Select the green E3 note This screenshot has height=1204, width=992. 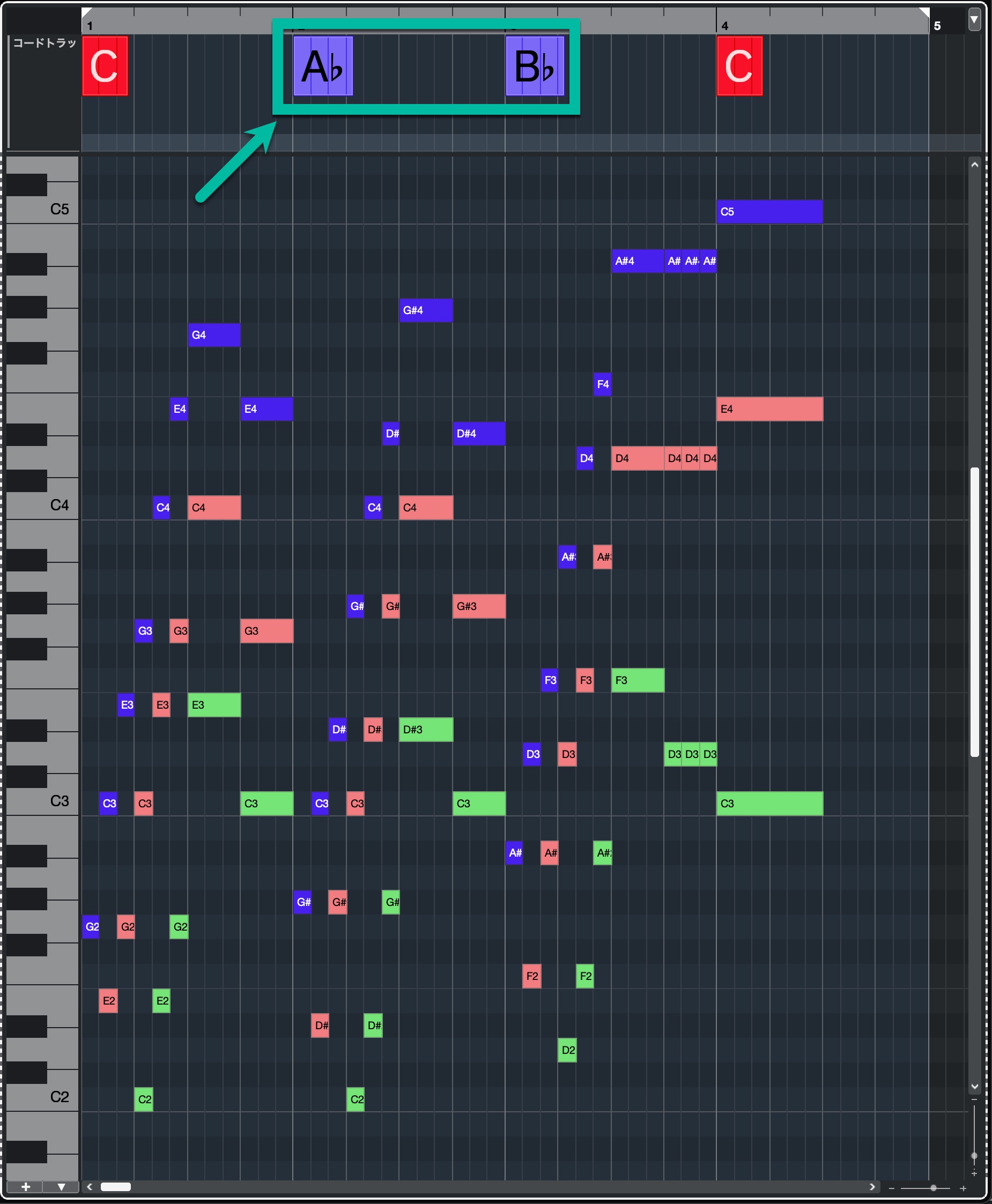pos(214,705)
